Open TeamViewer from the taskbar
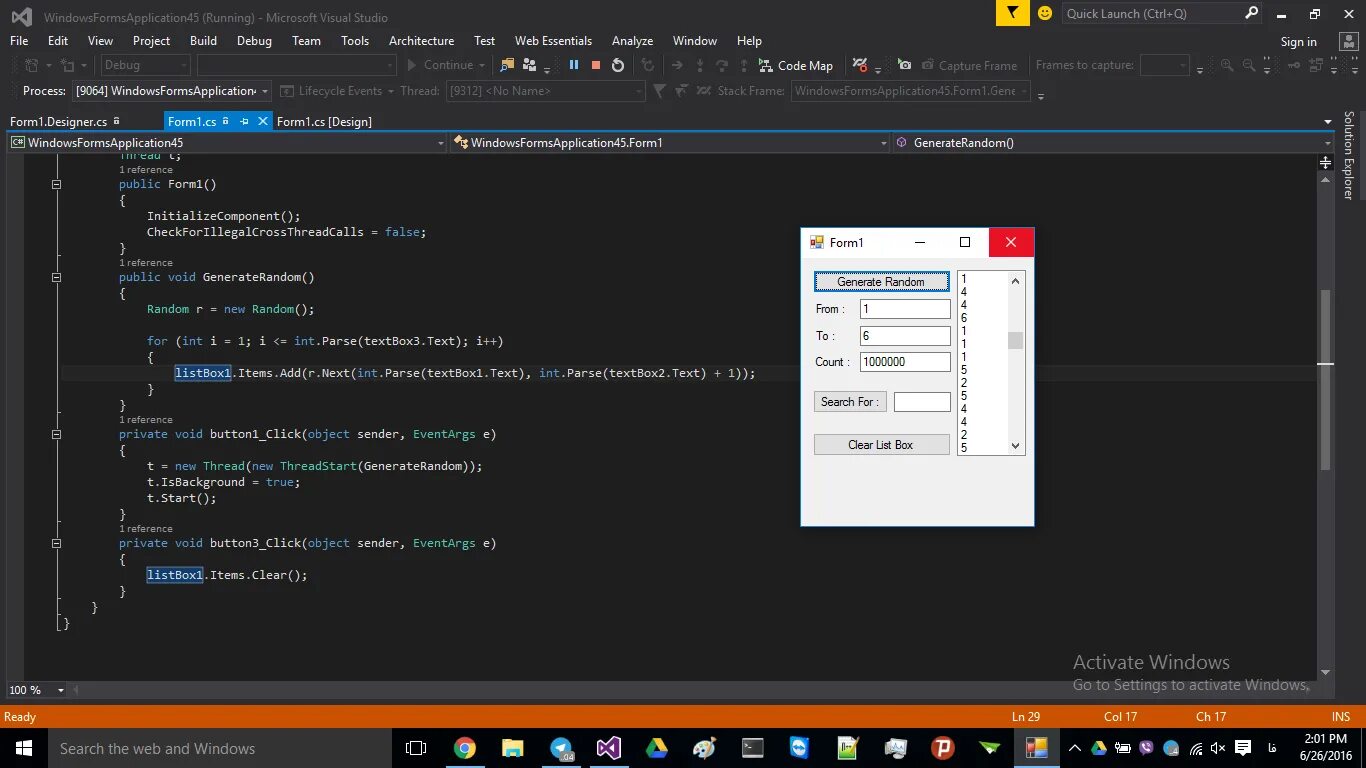The height and width of the screenshot is (768, 1366). [799, 748]
